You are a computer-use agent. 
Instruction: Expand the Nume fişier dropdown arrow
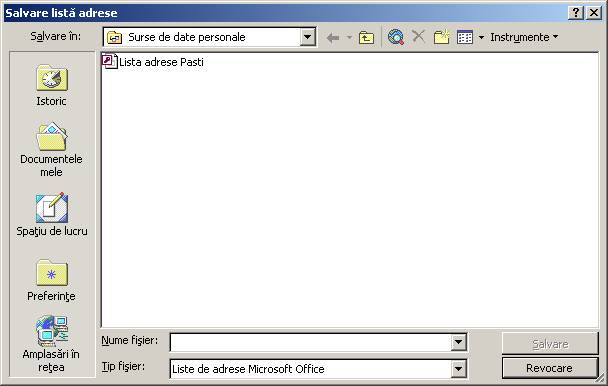click(x=458, y=343)
